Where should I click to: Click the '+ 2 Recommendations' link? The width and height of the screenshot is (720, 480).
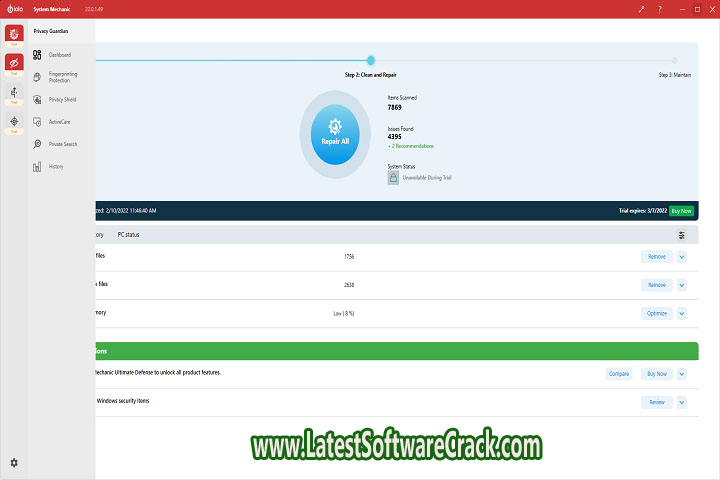(411, 146)
